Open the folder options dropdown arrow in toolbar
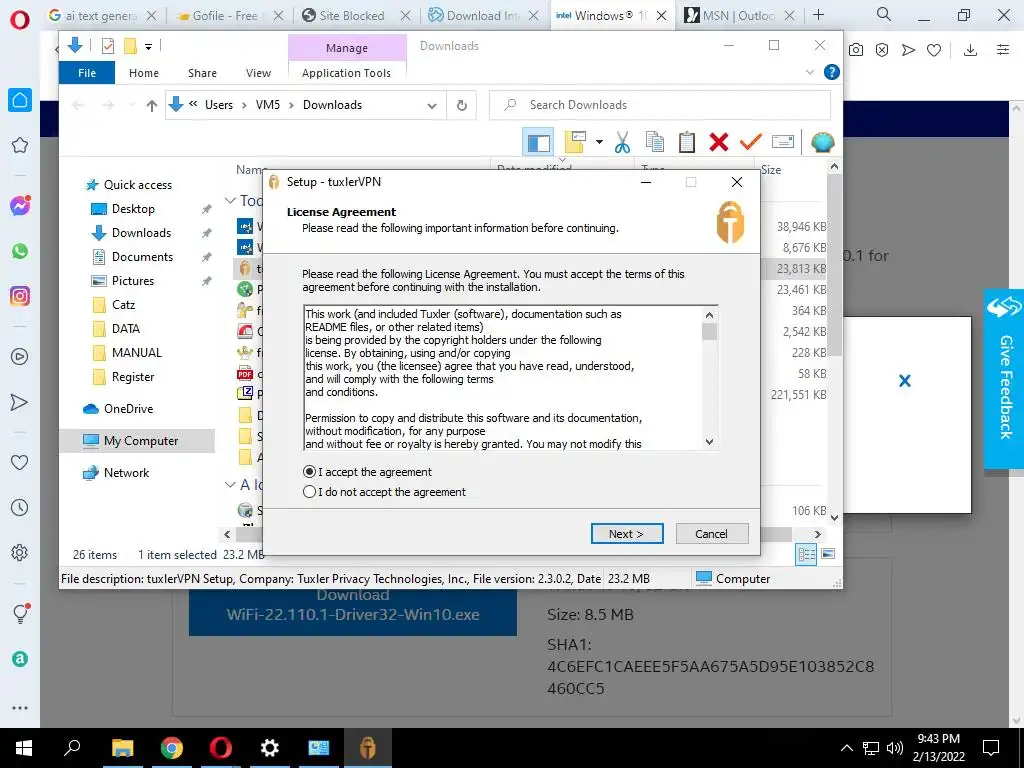 point(599,142)
